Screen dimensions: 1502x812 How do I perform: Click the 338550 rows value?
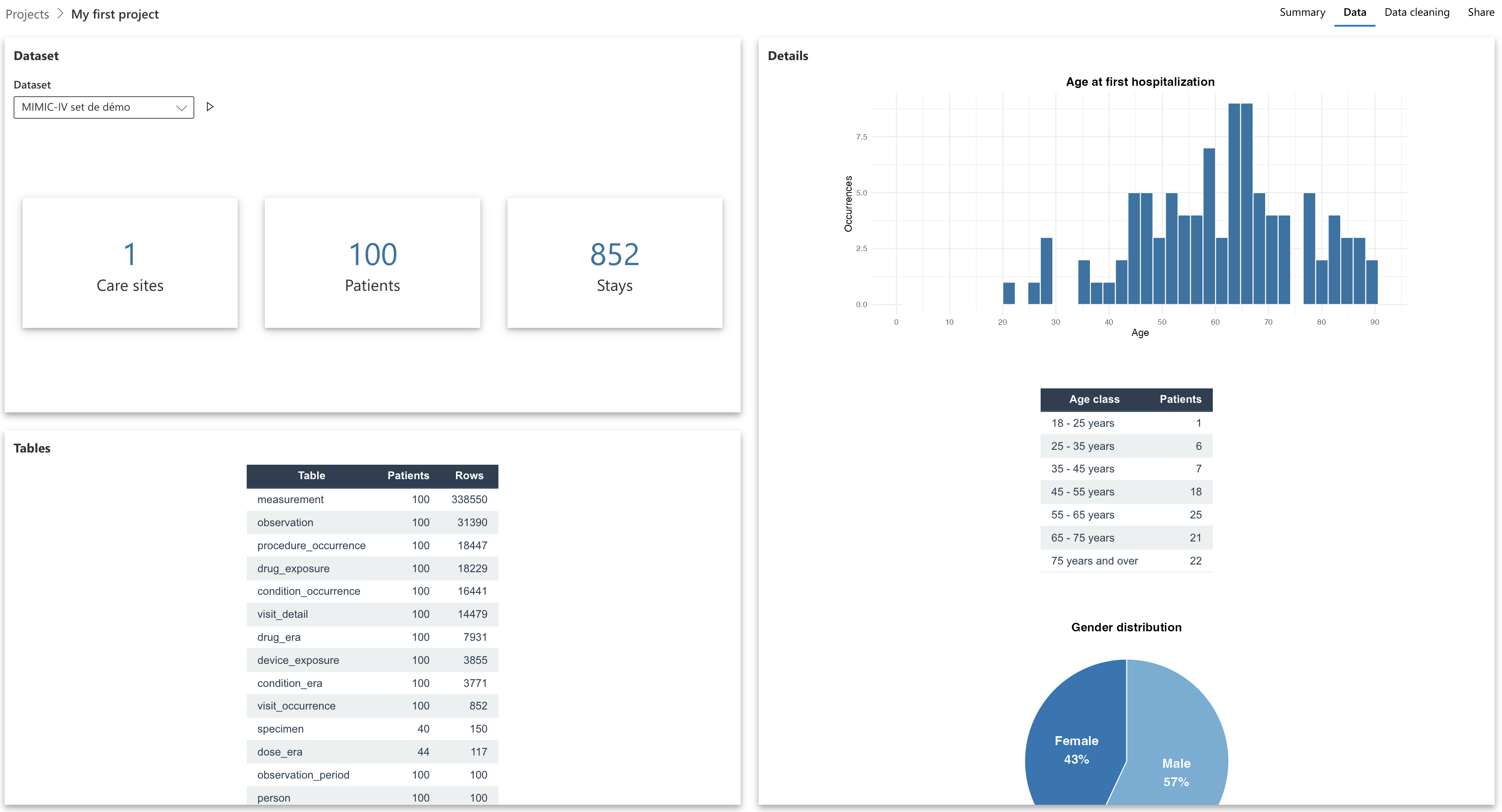click(469, 499)
